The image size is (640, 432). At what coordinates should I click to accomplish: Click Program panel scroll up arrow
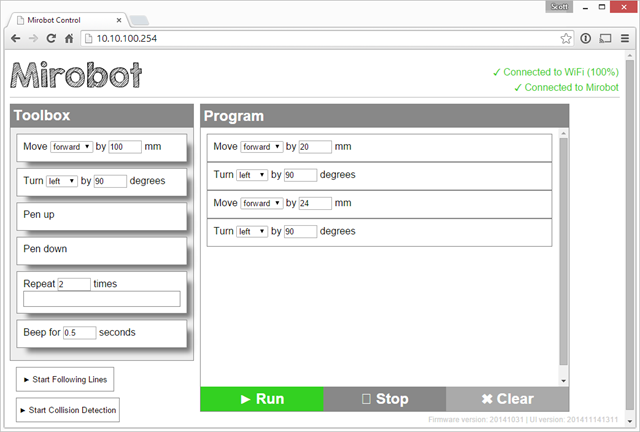coord(563,134)
